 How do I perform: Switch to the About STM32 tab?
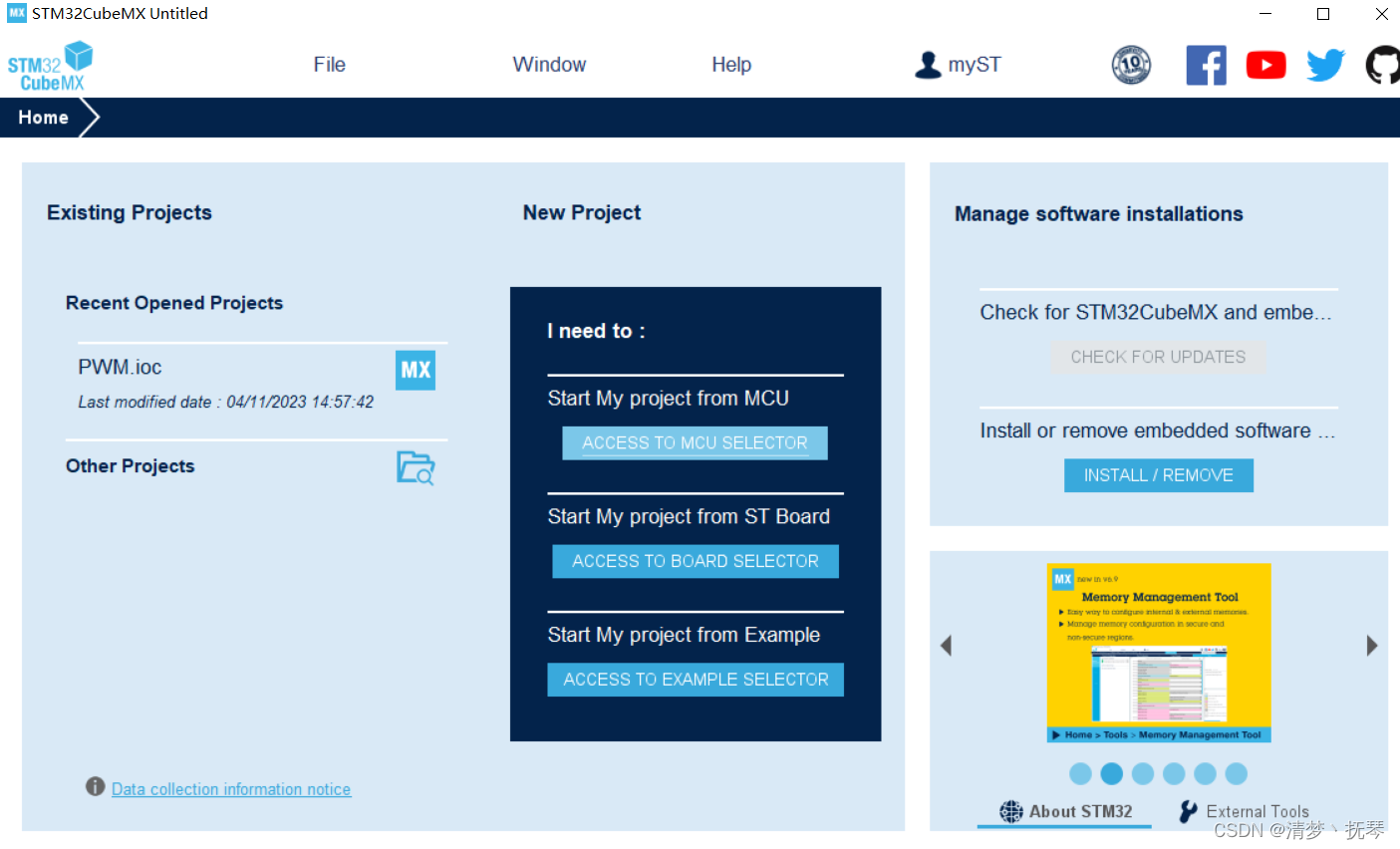pyautogui.click(x=1065, y=811)
